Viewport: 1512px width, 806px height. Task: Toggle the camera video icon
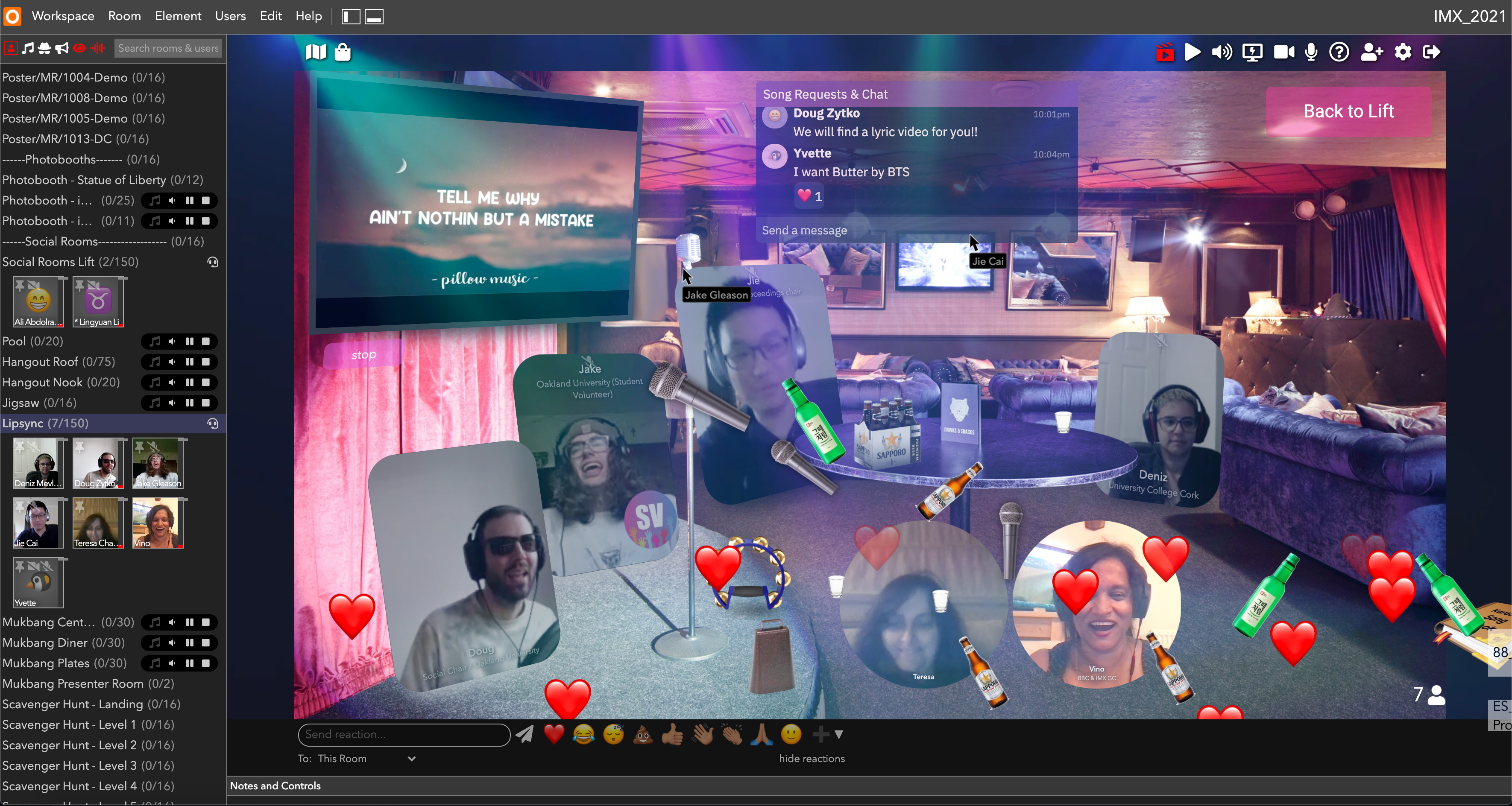(1283, 52)
